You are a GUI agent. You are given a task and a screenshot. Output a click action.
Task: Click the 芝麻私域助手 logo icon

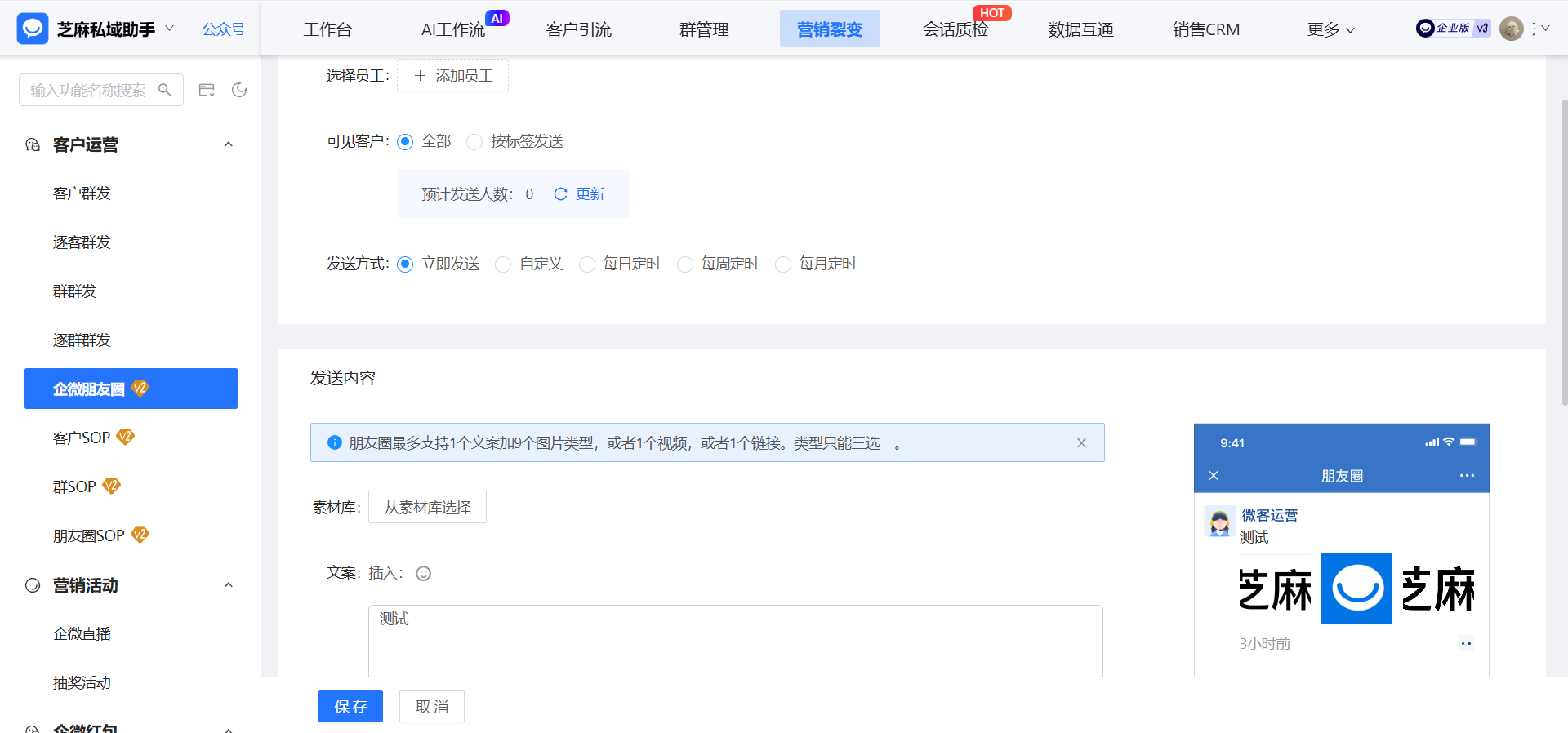(33, 29)
